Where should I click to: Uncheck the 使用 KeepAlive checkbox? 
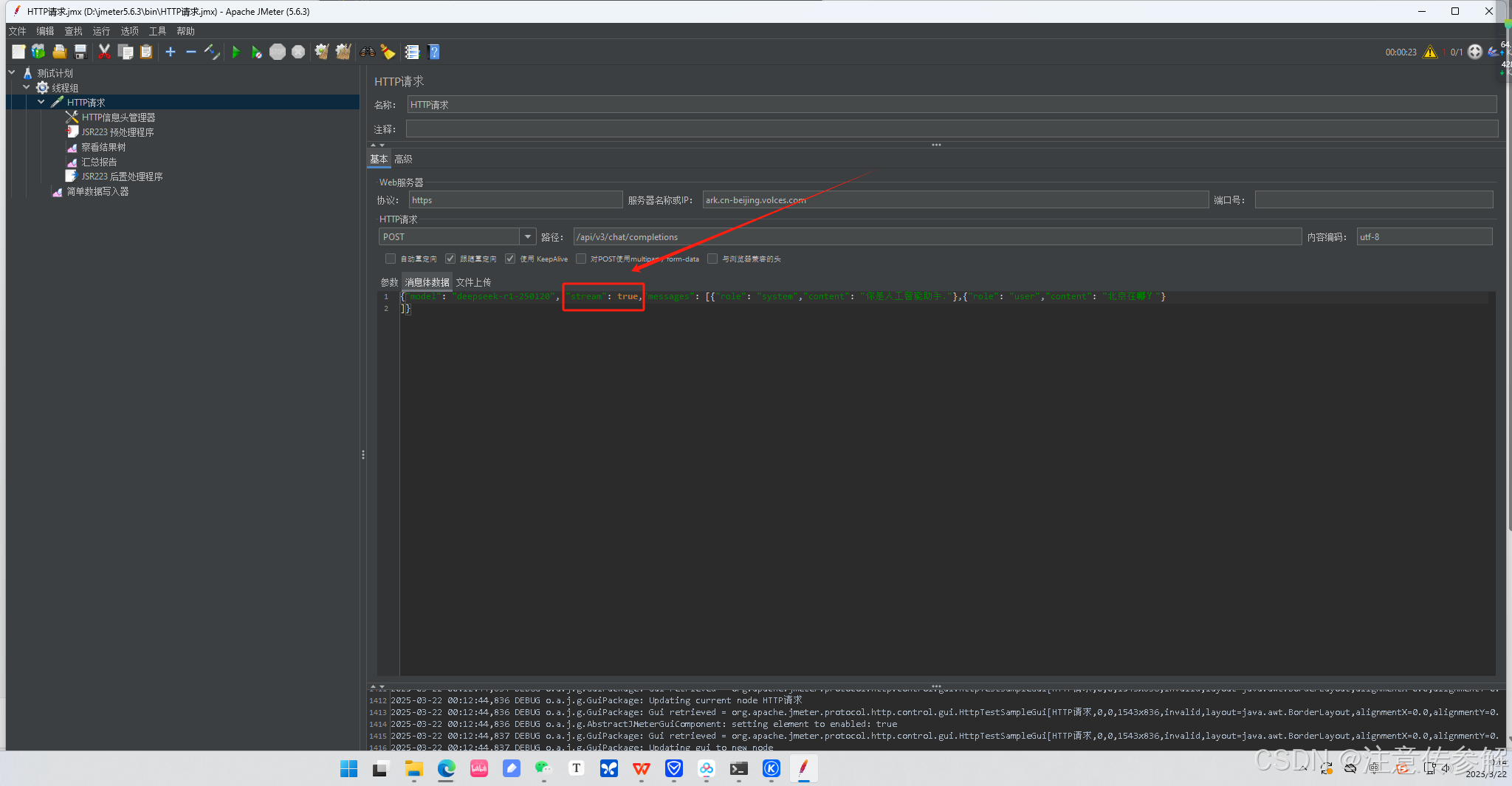coord(510,259)
